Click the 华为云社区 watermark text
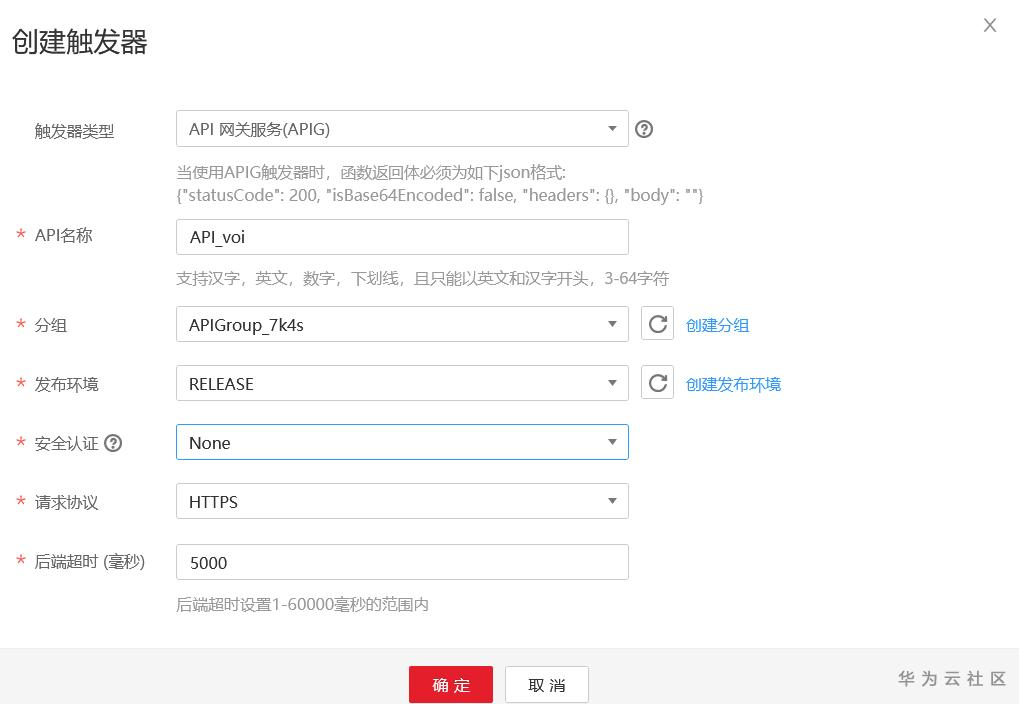The width and height of the screenshot is (1019, 704). 950,678
